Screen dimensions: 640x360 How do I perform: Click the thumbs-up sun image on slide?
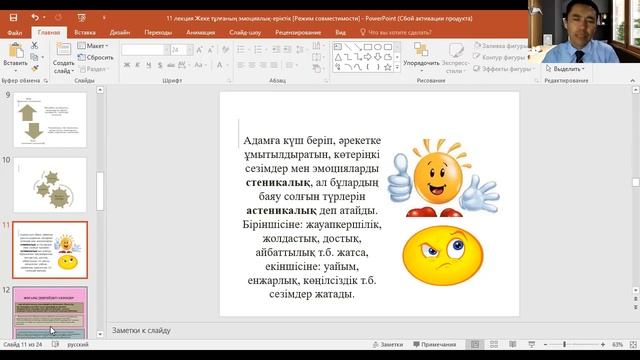pyautogui.click(x=443, y=178)
